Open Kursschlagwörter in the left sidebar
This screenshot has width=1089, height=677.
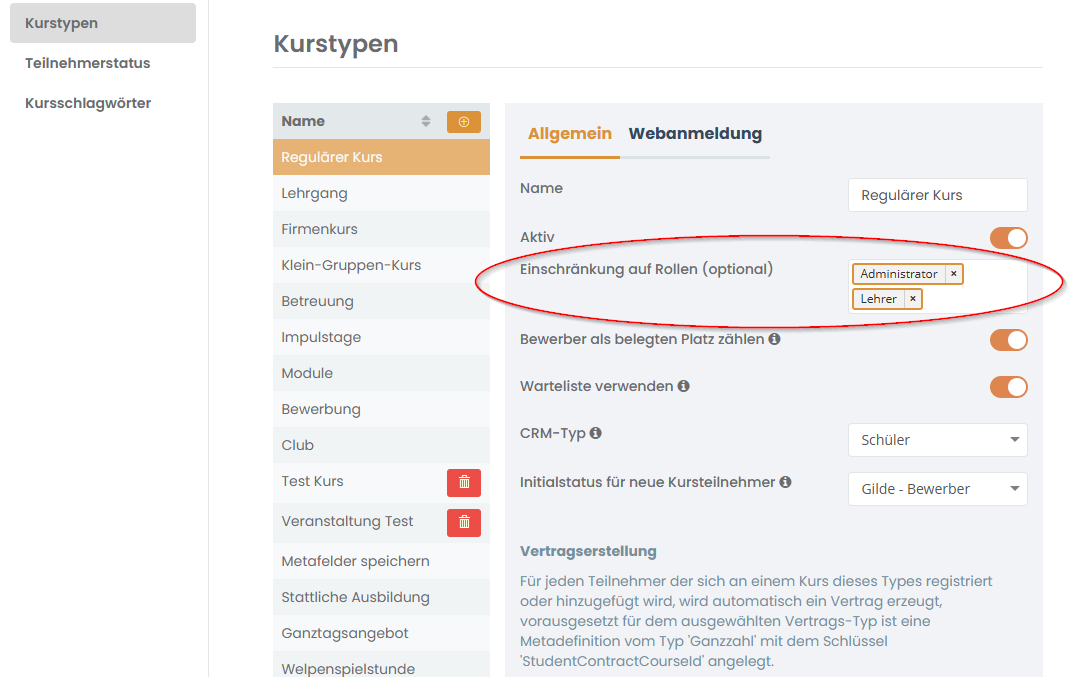(x=88, y=103)
